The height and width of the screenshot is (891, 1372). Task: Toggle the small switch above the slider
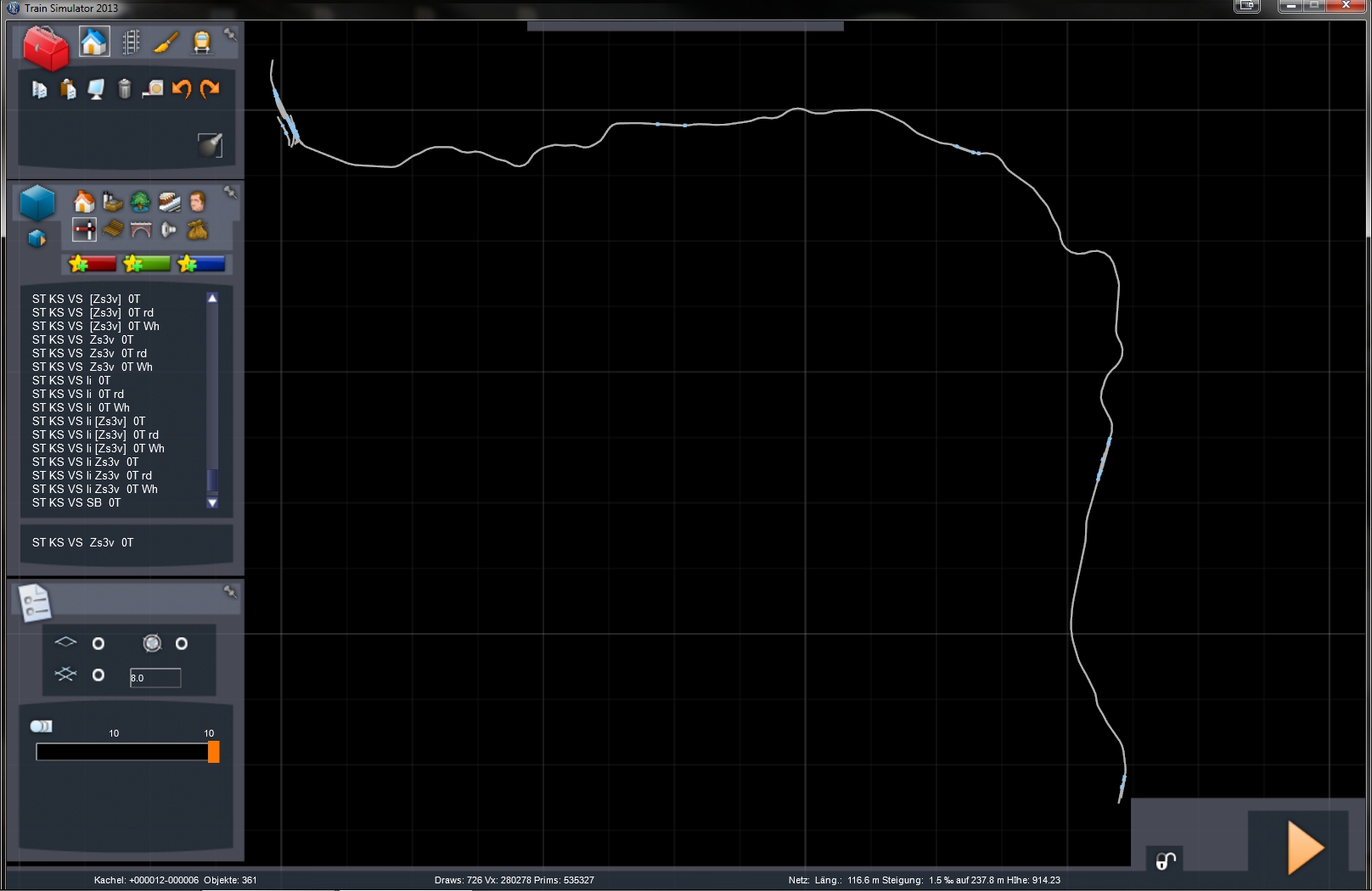pos(42,726)
